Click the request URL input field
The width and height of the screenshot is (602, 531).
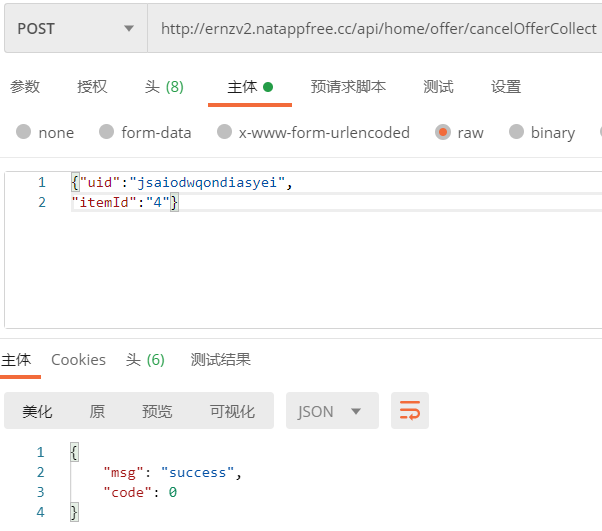[x=378, y=29]
